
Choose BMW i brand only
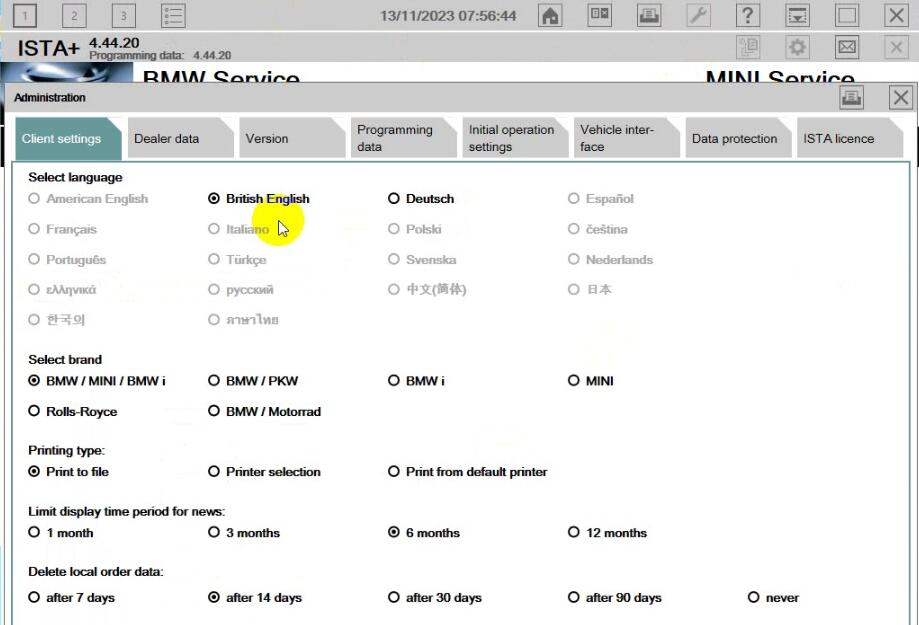(x=416, y=381)
